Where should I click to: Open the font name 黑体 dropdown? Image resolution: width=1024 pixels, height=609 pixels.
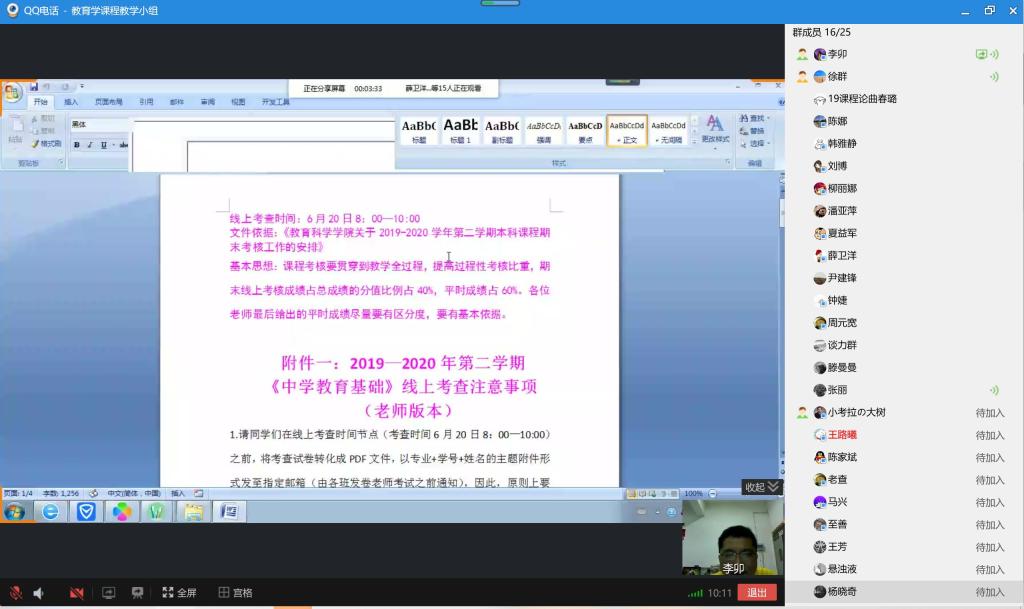coord(99,125)
